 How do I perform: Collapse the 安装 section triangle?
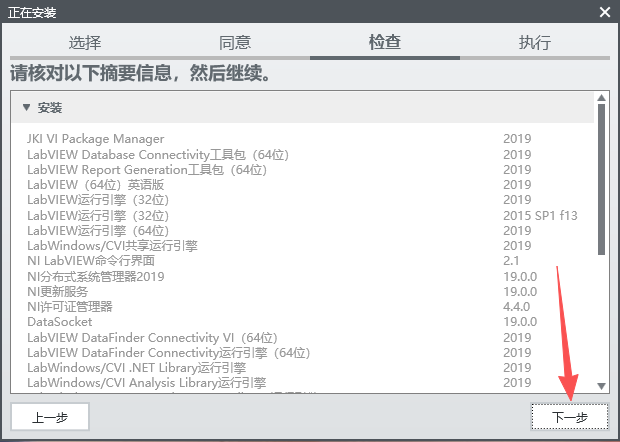coord(27,107)
